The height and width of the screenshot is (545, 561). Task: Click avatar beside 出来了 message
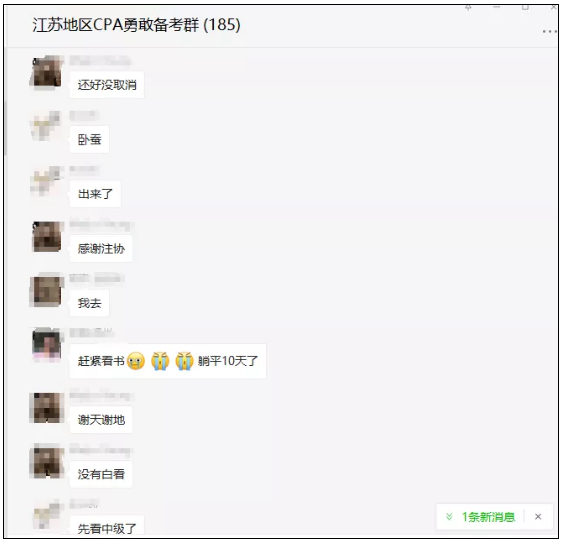tap(47, 181)
